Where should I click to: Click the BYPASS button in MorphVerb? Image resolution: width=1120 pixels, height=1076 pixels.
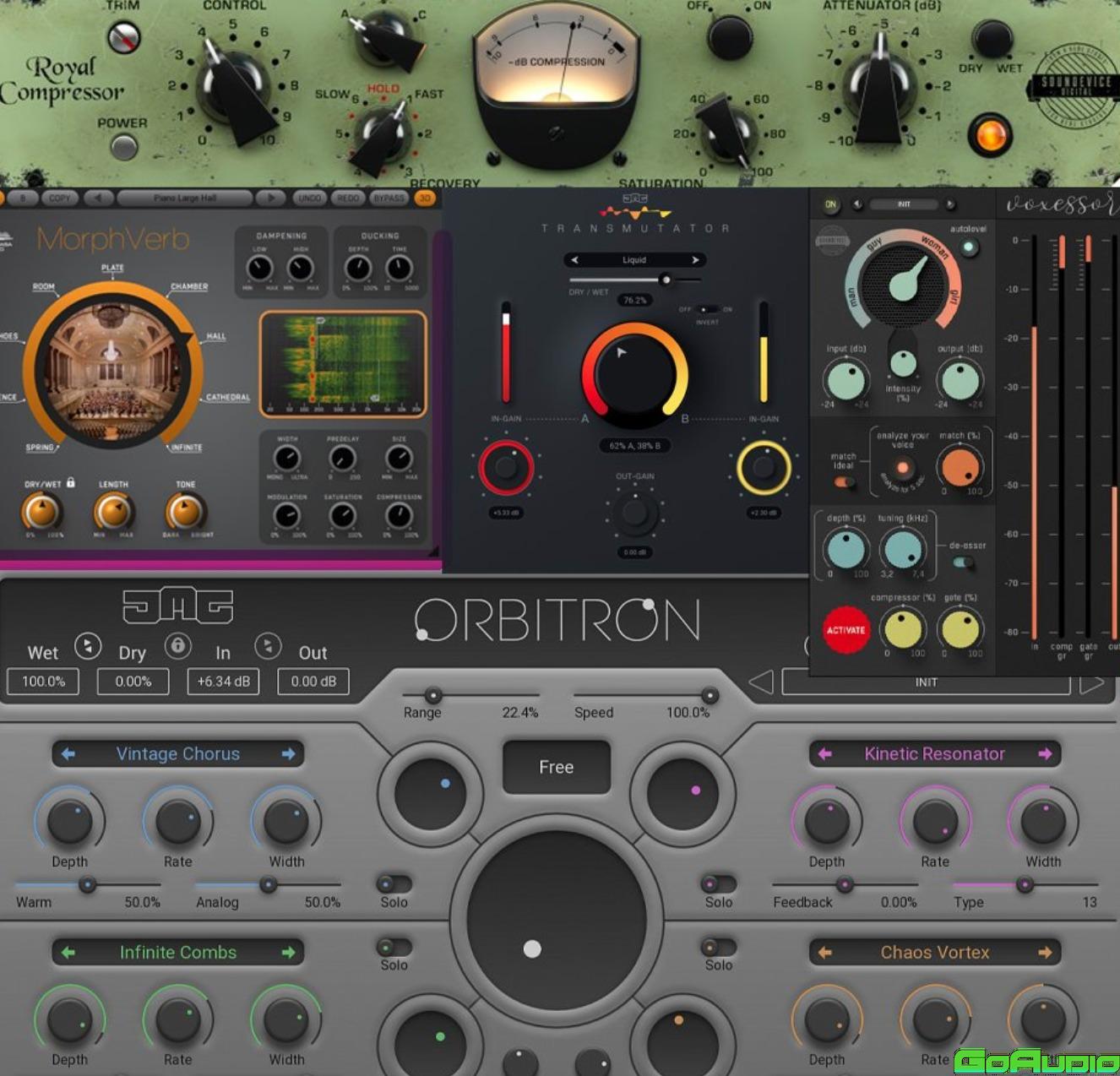(389, 198)
